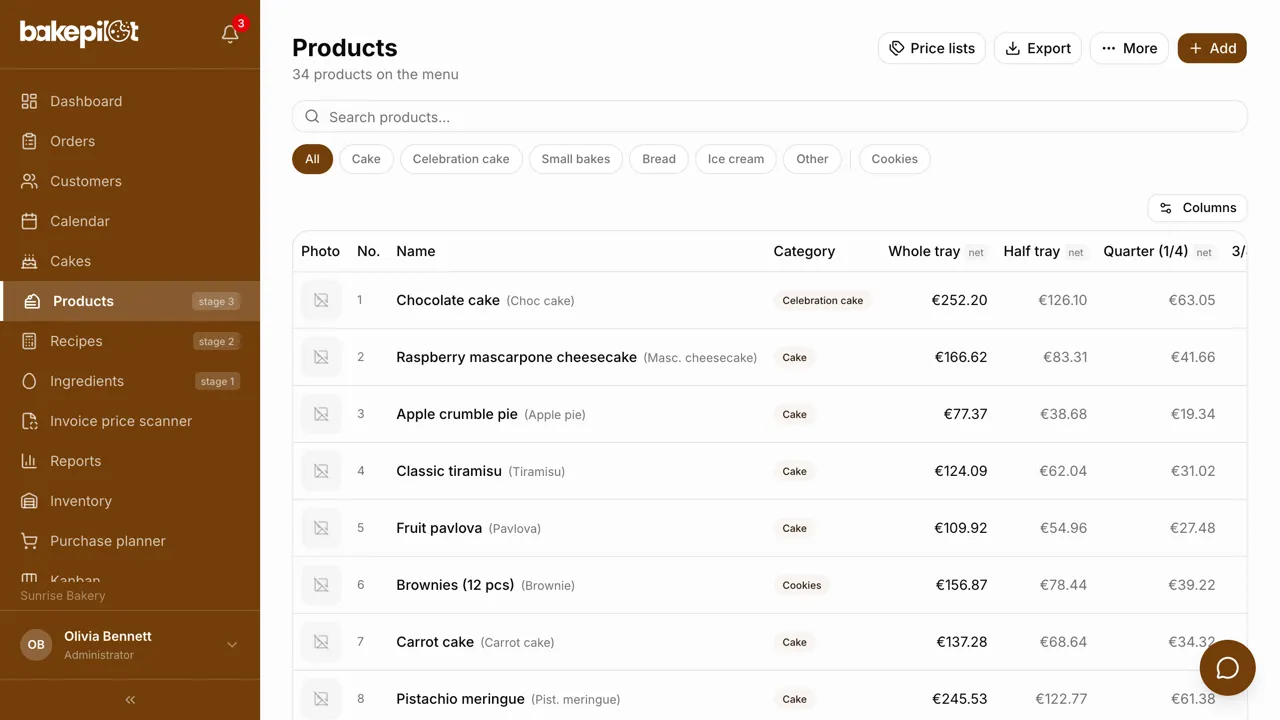Click the bakepilot logo
This screenshot has width=1280, height=720.
coord(80,33)
